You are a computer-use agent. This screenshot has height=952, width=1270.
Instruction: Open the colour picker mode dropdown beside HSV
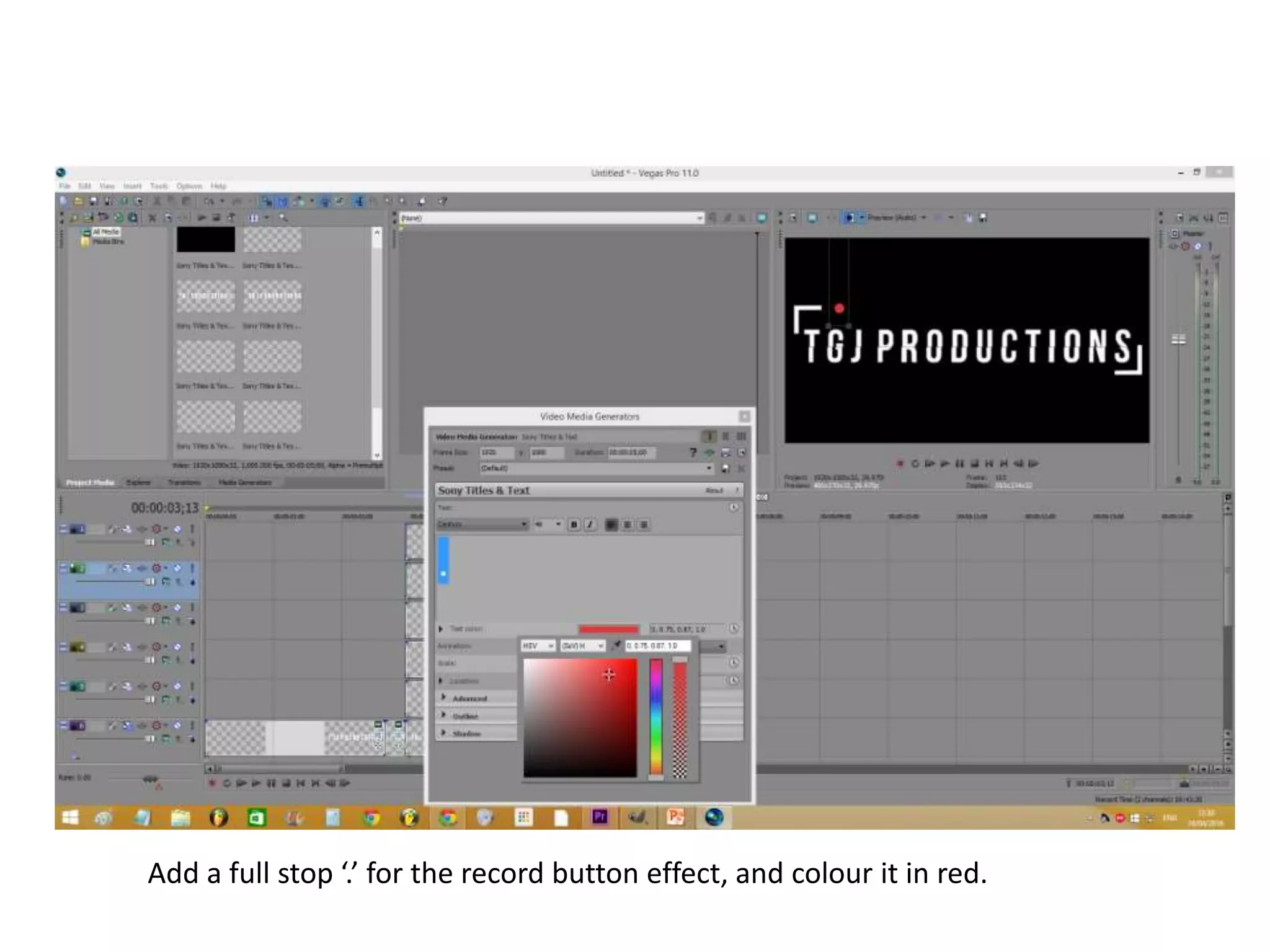click(582, 646)
